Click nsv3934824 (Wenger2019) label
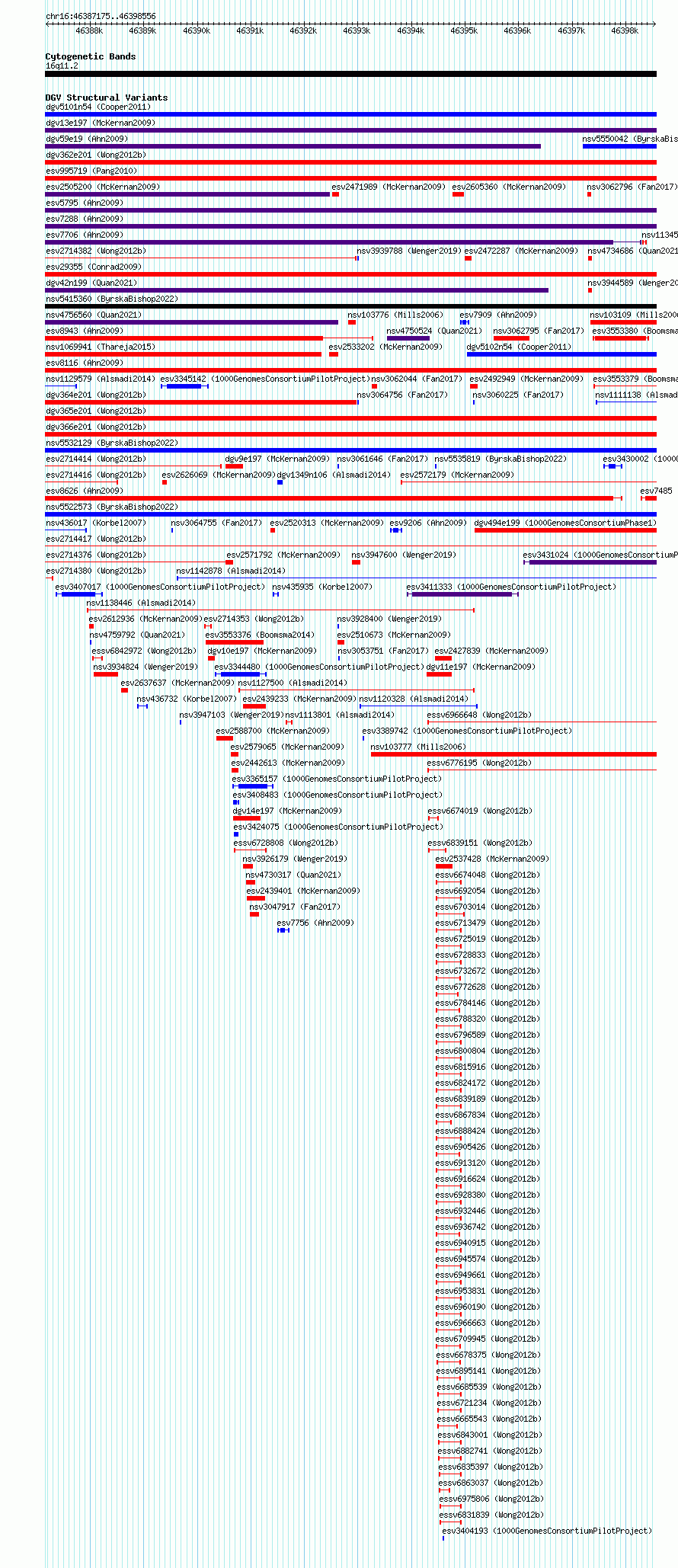This screenshot has width=678, height=1568. [146, 667]
